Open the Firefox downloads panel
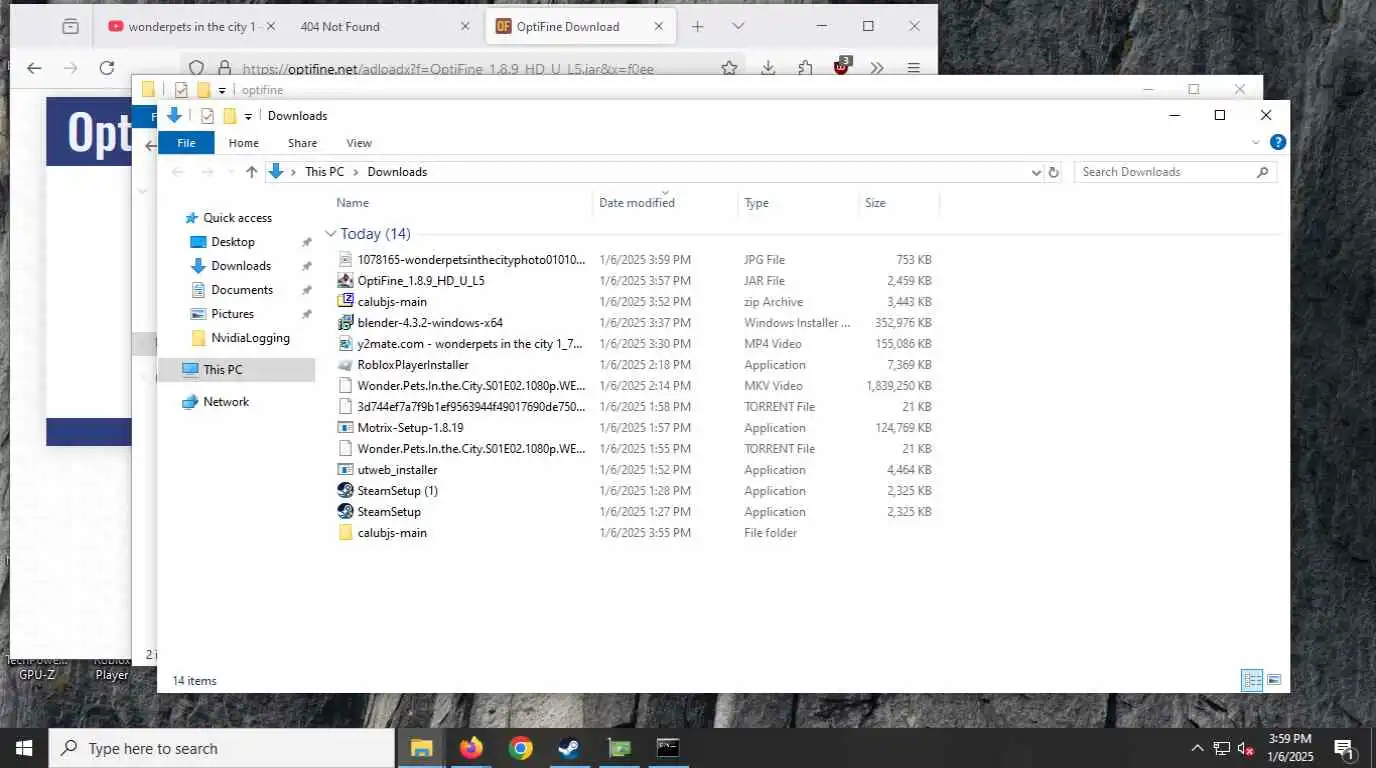Screen dimensions: 1376x768 tap(768, 68)
